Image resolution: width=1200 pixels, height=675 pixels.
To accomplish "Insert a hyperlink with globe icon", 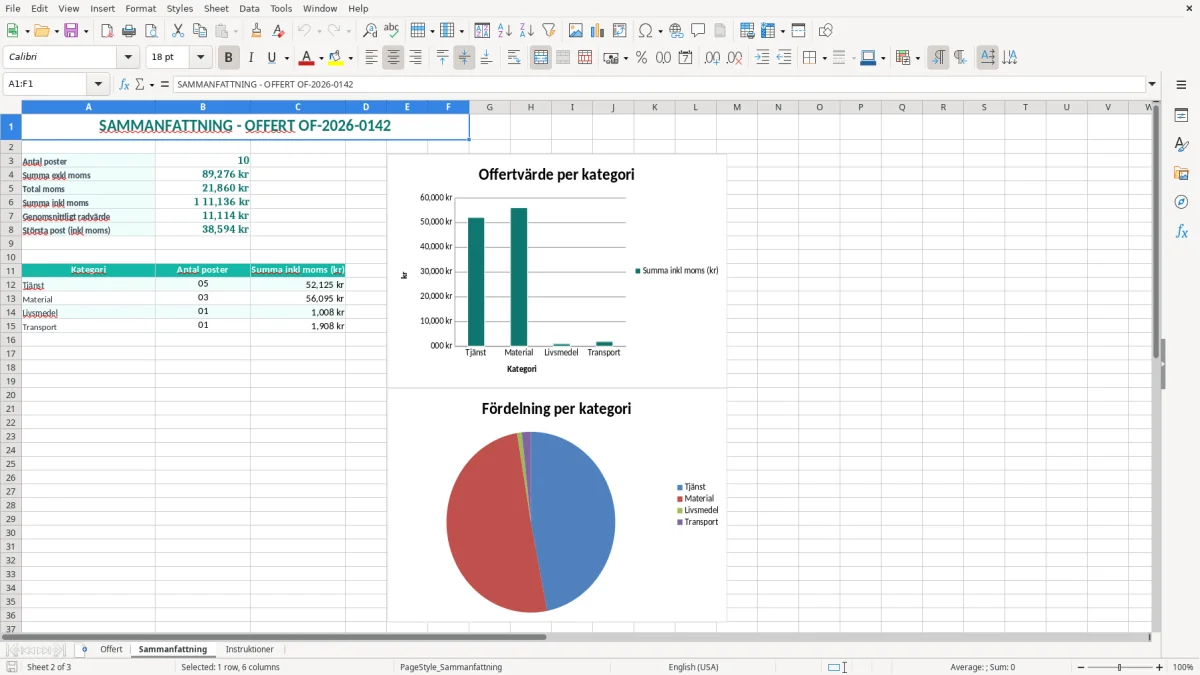I will coord(676,31).
